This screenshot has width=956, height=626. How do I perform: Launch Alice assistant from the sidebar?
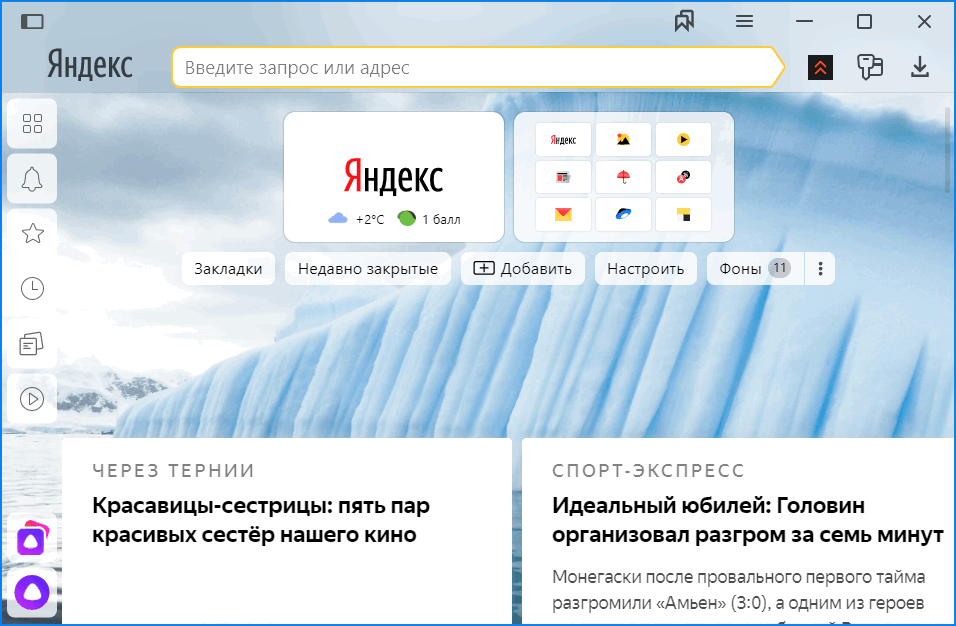point(31,592)
